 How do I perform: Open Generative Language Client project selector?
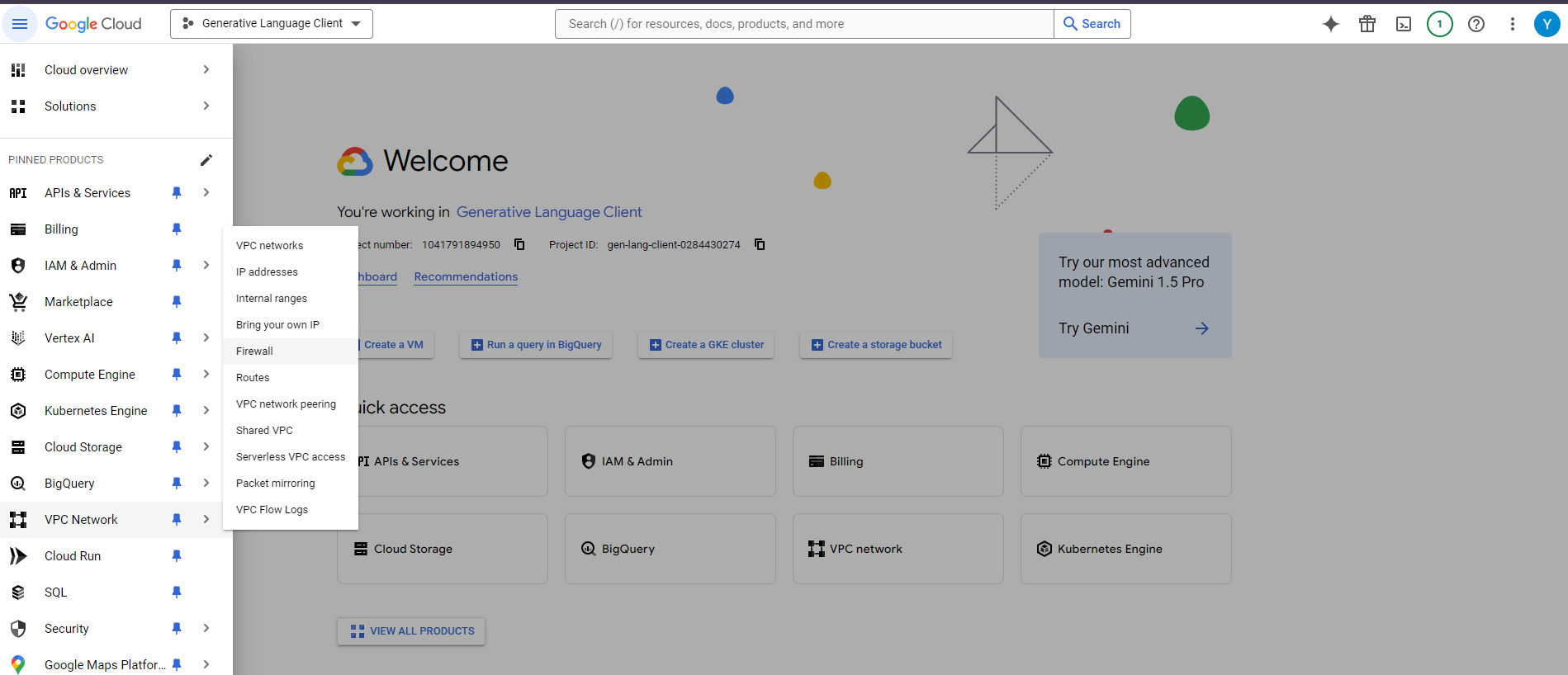coord(272,24)
